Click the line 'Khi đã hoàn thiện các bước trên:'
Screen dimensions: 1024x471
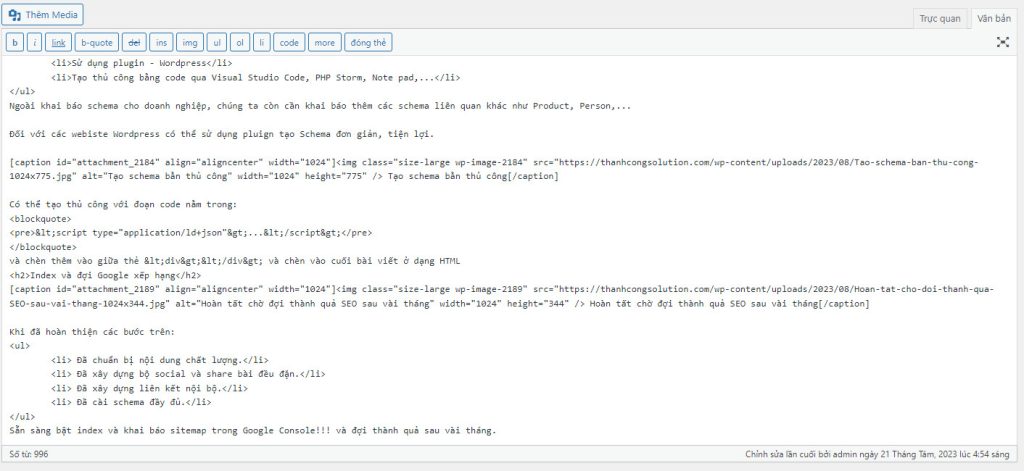click(92, 332)
